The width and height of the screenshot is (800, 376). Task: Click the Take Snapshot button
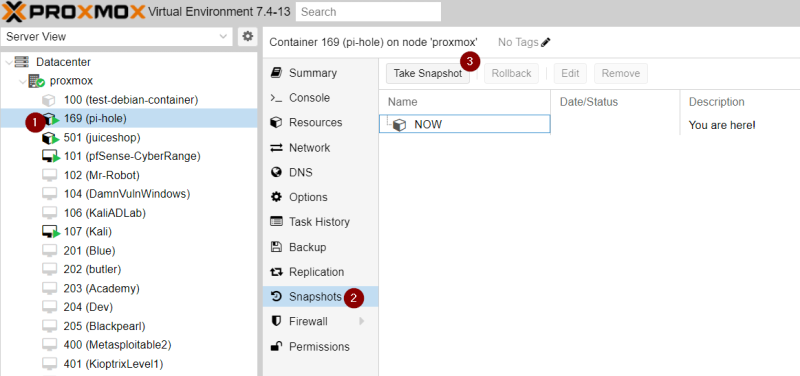[x=428, y=73]
